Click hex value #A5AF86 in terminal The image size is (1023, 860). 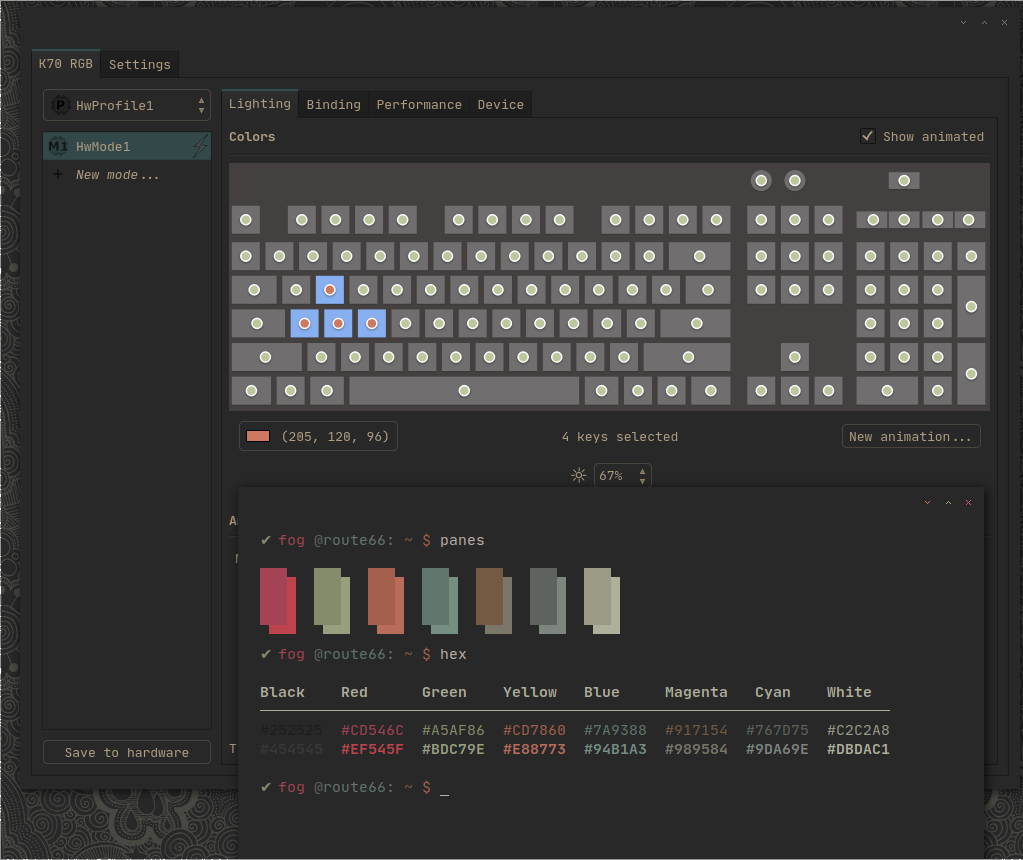[x=453, y=730]
